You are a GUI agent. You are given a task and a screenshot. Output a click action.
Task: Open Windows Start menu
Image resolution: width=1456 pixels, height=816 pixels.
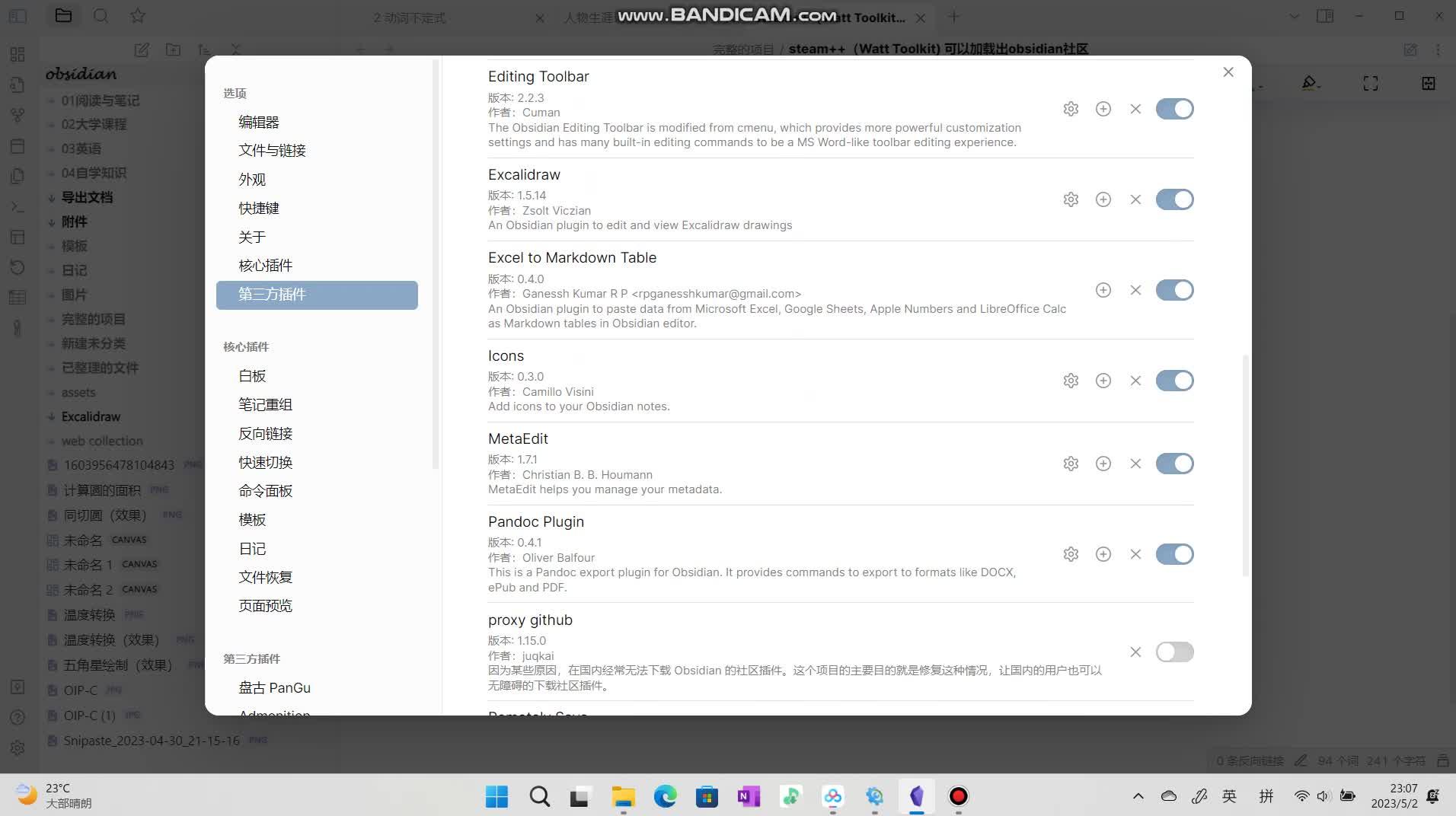click(497, 796)
